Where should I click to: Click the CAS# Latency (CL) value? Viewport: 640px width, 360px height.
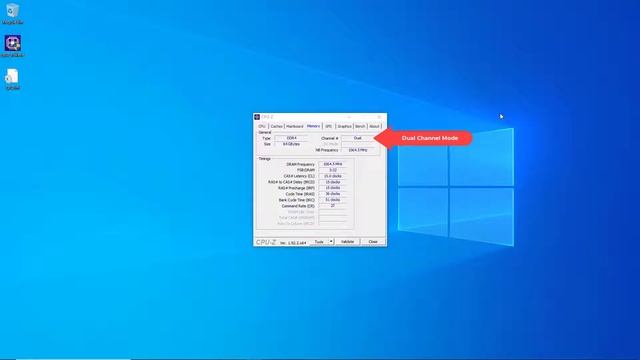[333, 176]
